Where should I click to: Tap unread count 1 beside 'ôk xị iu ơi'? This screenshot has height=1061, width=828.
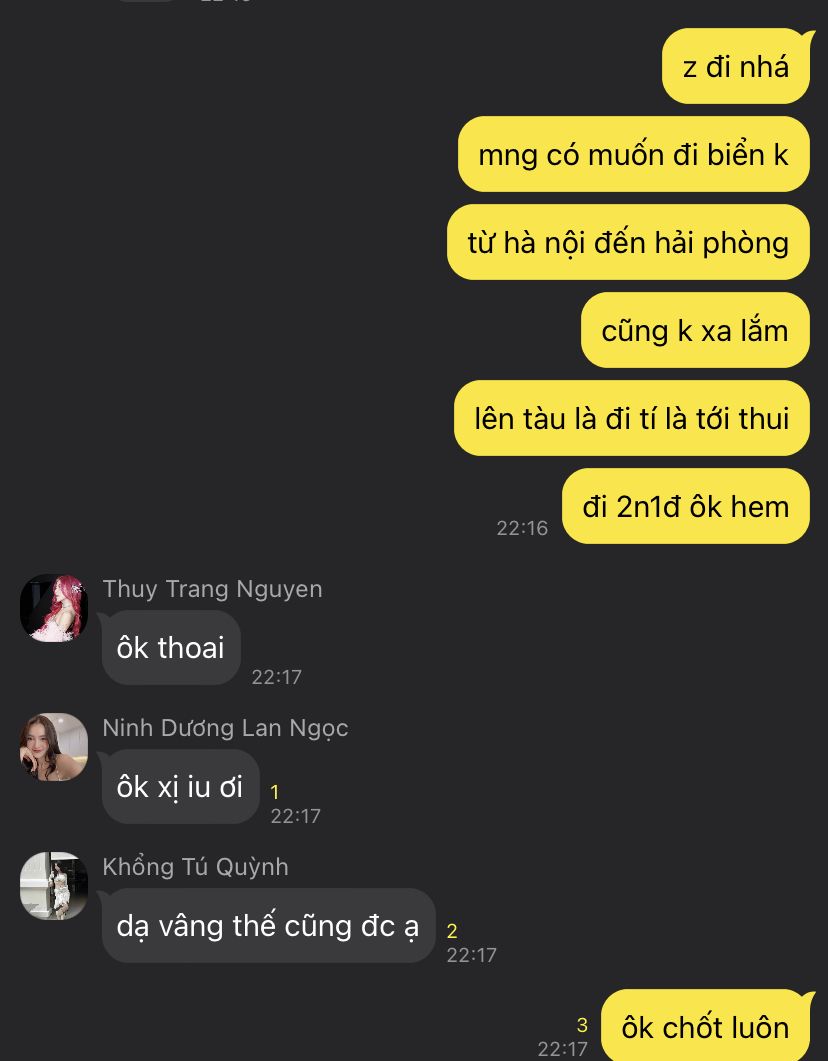point(275,792)
